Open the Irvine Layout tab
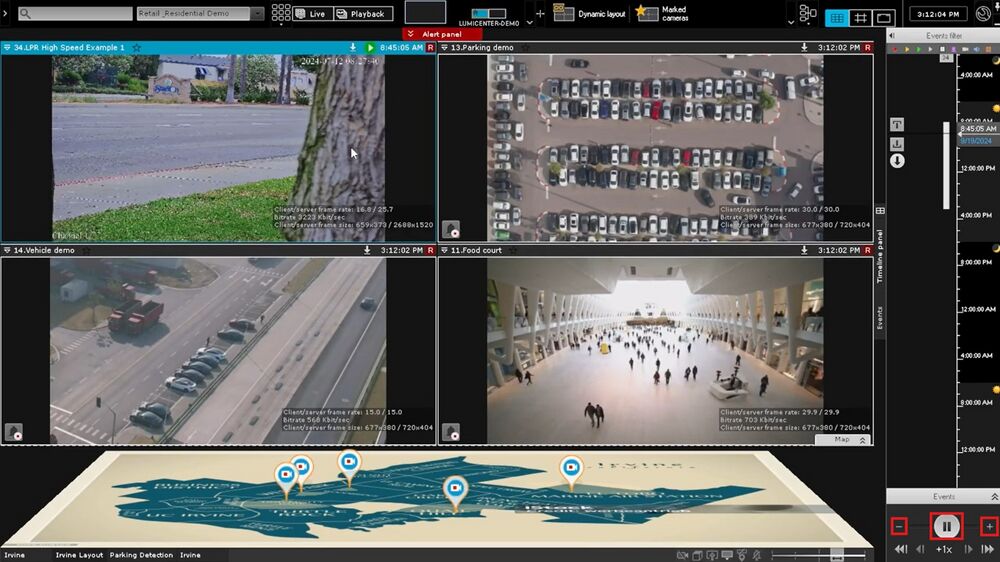 tap(79, 555)
